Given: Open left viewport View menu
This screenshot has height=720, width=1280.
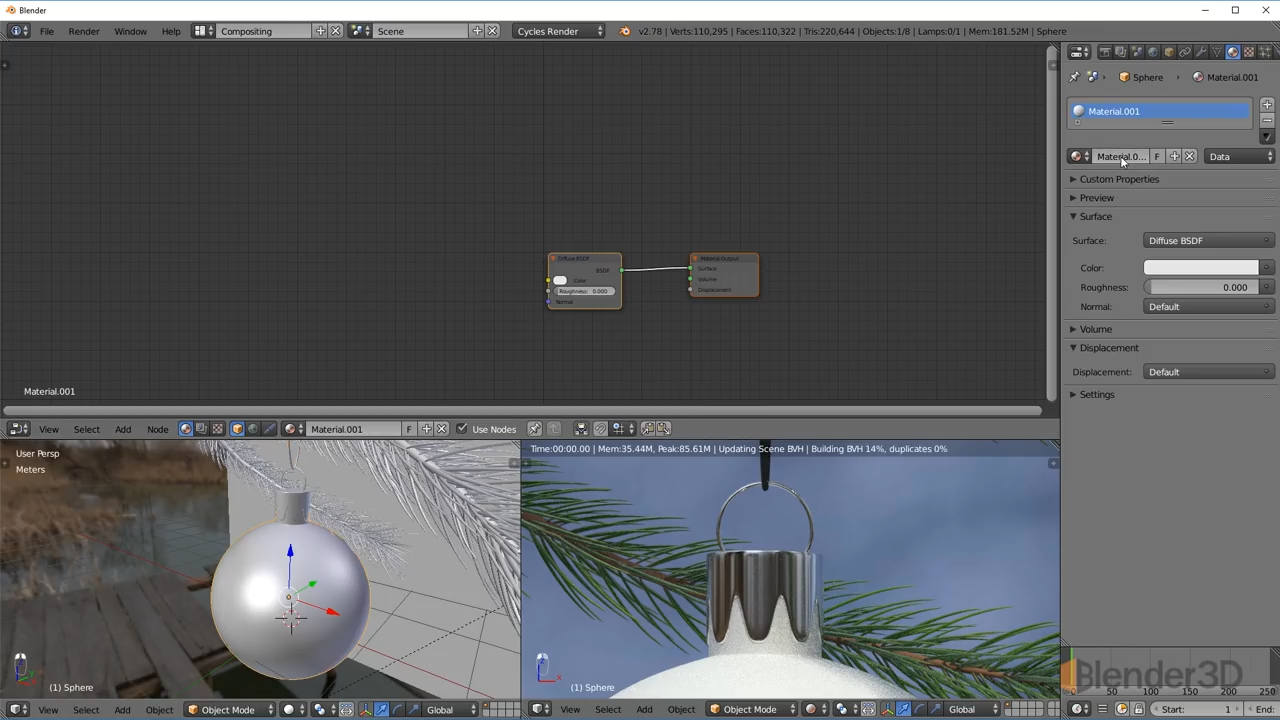Looking at the screenshot, I should click(48, 710).
